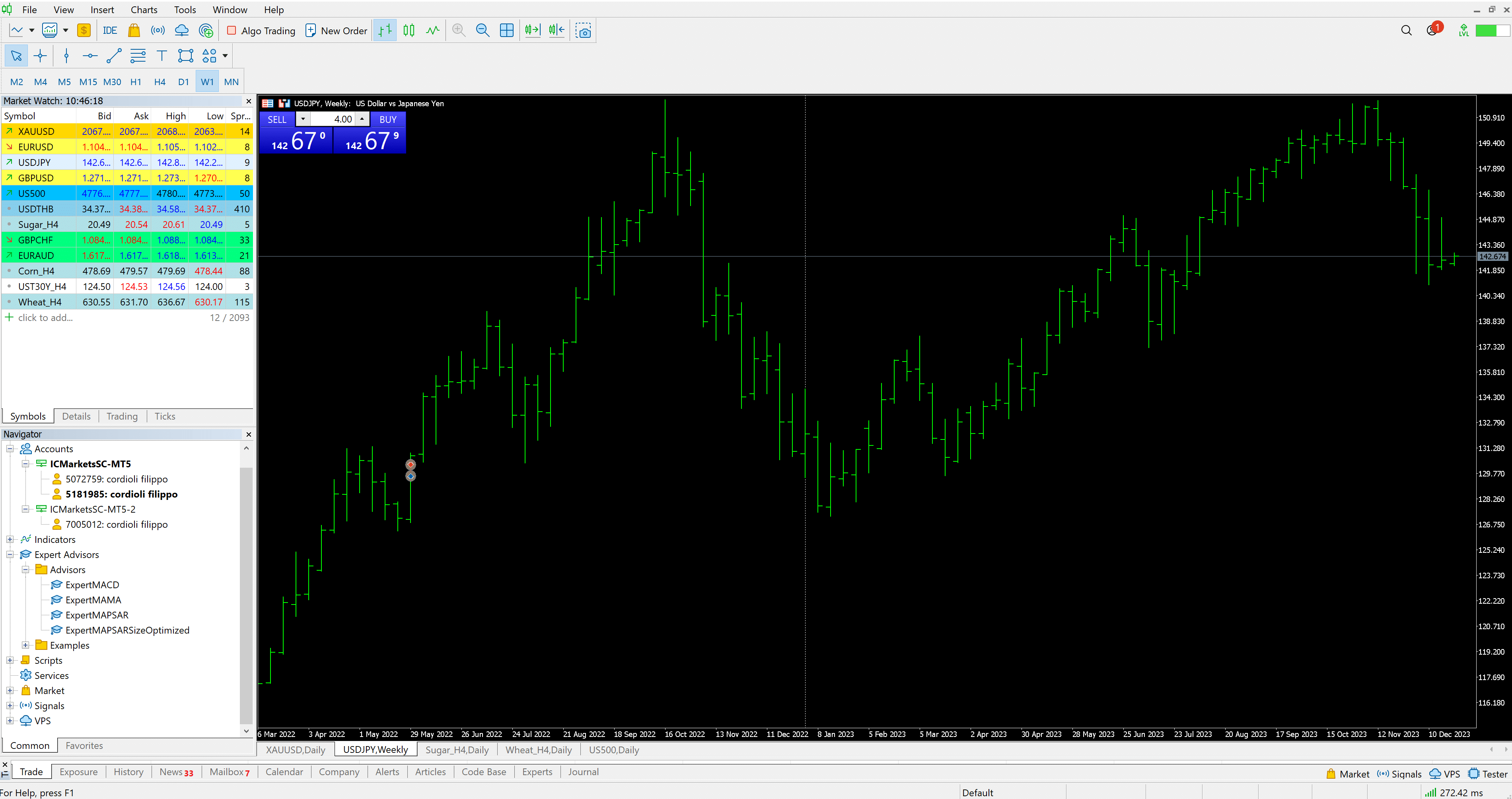Toggle chart auto scroll icon

pos(532,31)
